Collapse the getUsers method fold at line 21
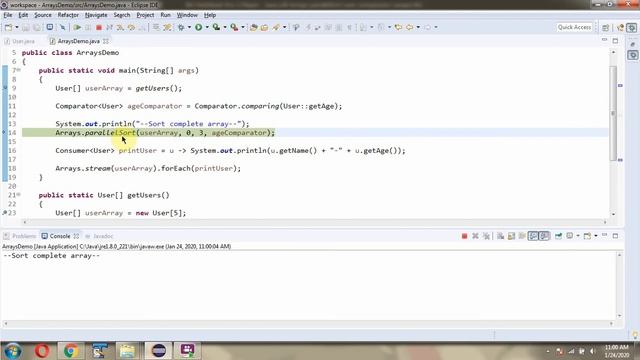Screen dimensions: 640x360 (x=19, y=195)
